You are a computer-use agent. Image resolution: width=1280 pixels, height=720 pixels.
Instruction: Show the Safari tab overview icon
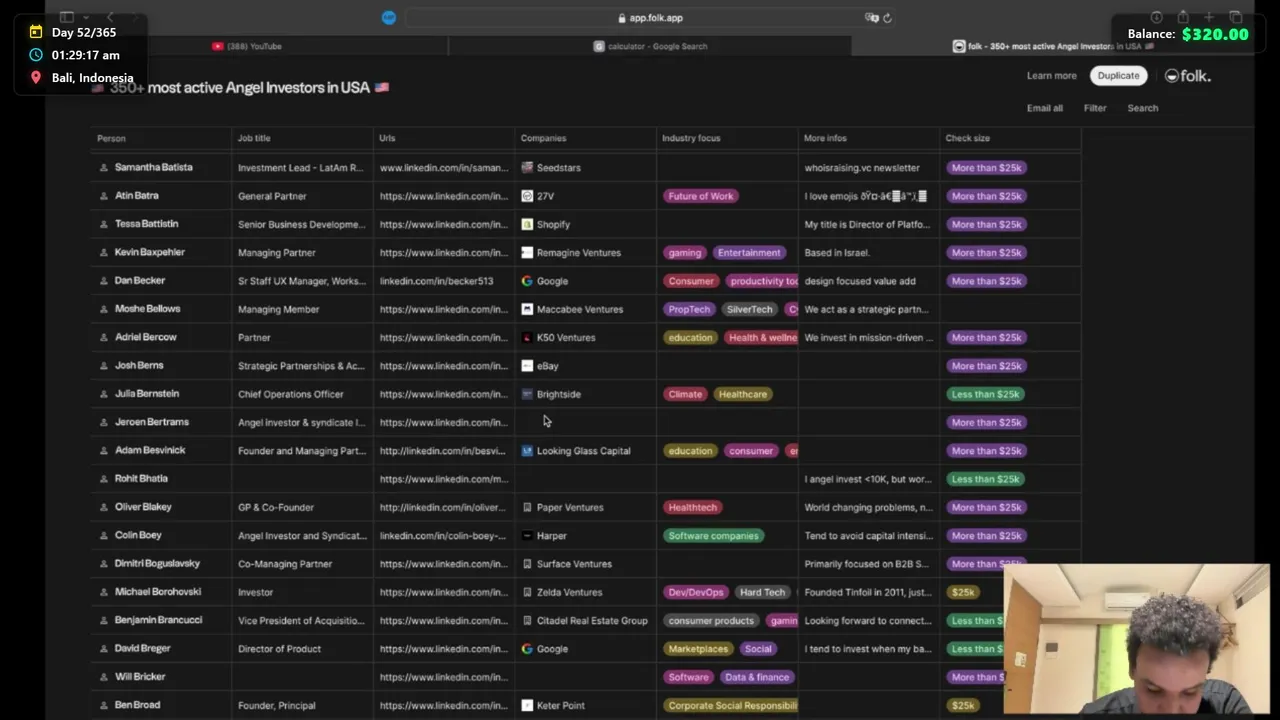point(1235,17)
